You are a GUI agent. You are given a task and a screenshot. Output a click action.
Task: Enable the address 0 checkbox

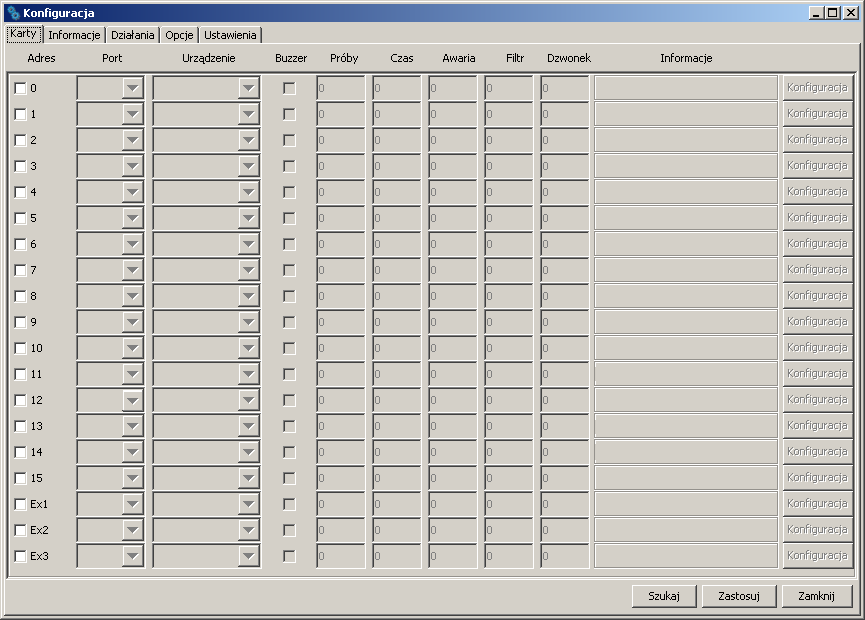pyautogui.click(x=20, y=88)
